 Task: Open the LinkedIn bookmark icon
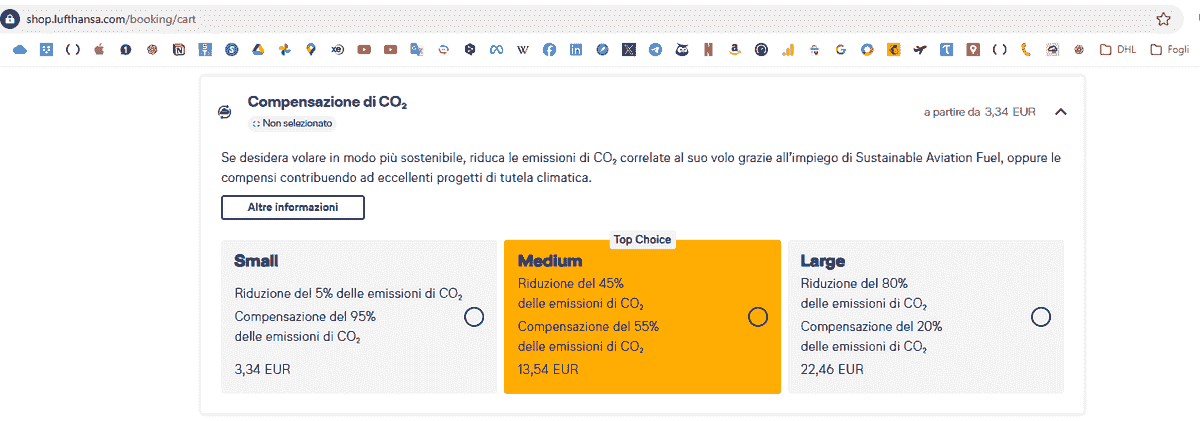(576, 49)
